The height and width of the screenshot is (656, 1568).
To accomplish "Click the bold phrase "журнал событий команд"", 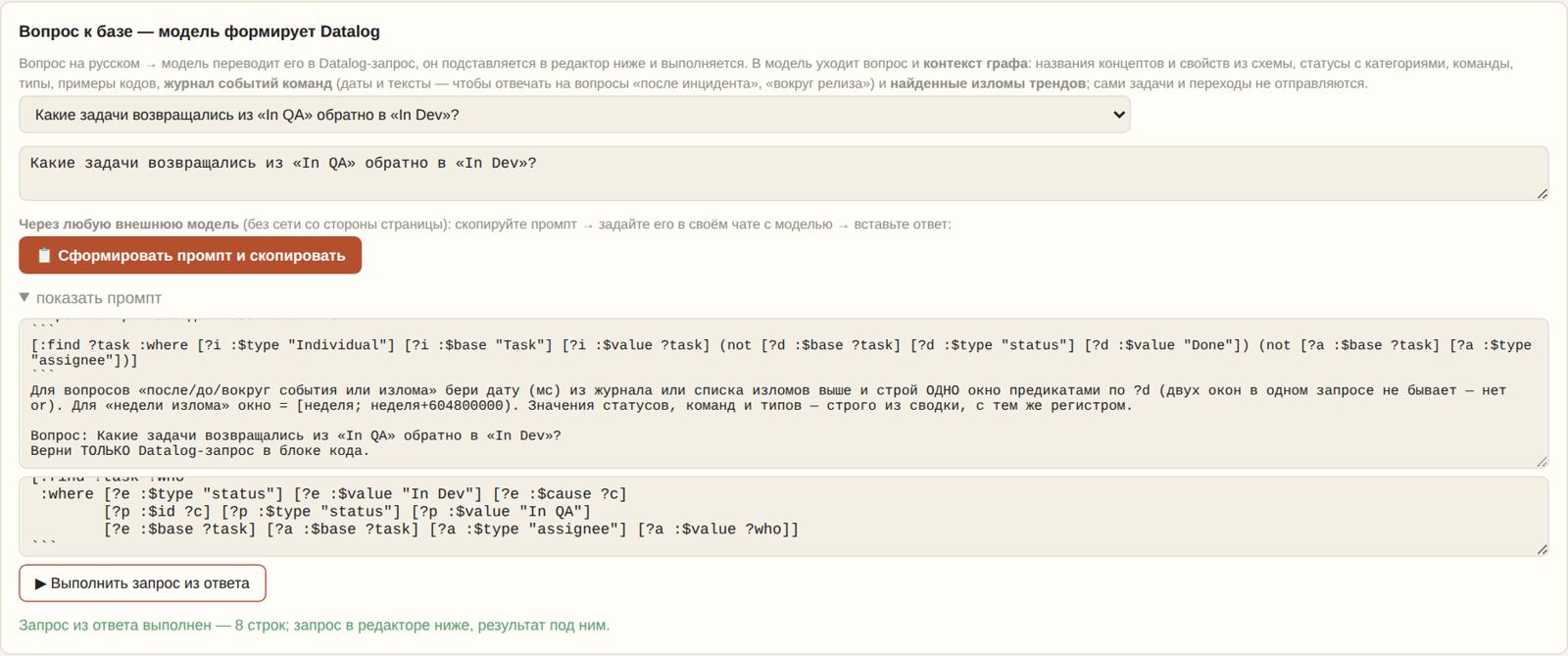I will [x=248, y=83].
